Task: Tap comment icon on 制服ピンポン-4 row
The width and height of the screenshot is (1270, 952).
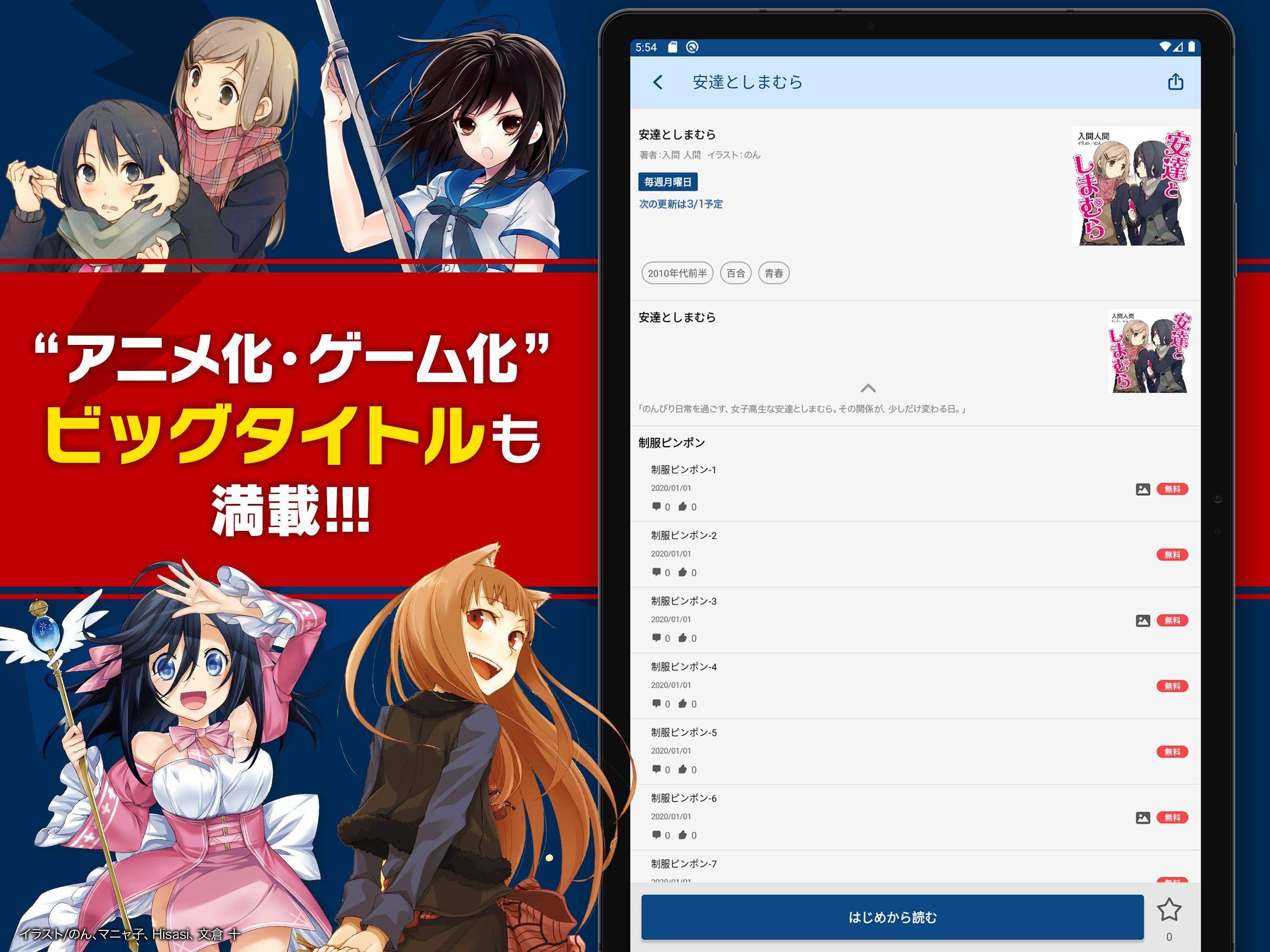Action: (x=656, y=703)
